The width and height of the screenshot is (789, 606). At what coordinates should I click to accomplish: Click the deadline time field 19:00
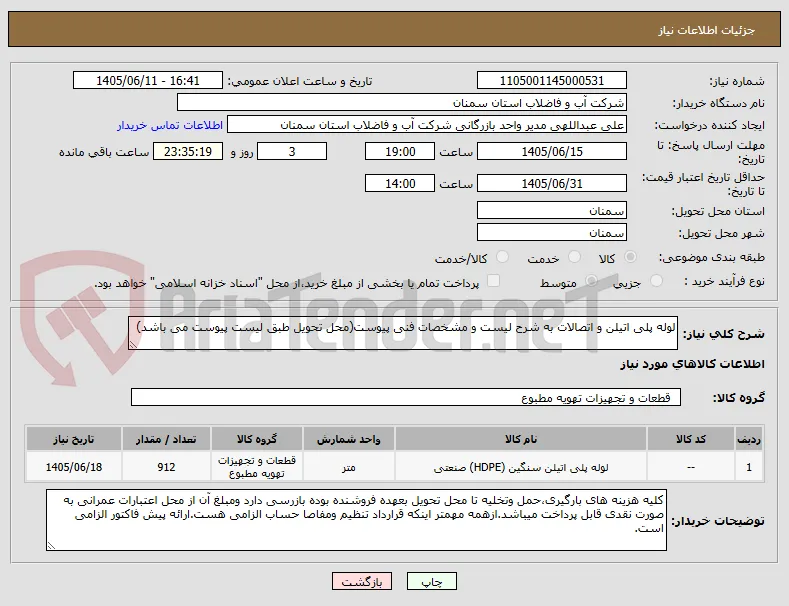click(400, 152)
